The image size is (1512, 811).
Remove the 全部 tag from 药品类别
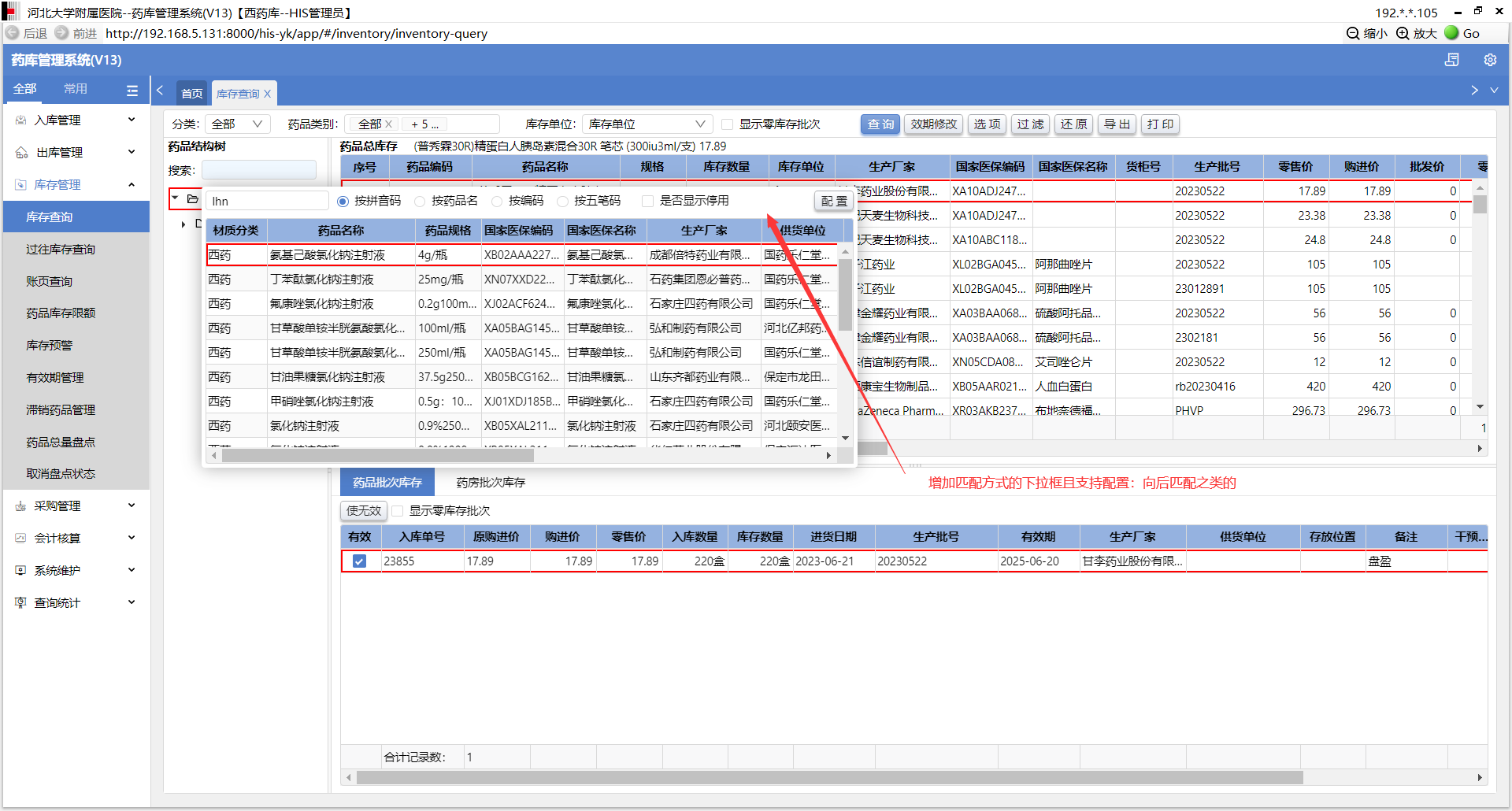388,124
